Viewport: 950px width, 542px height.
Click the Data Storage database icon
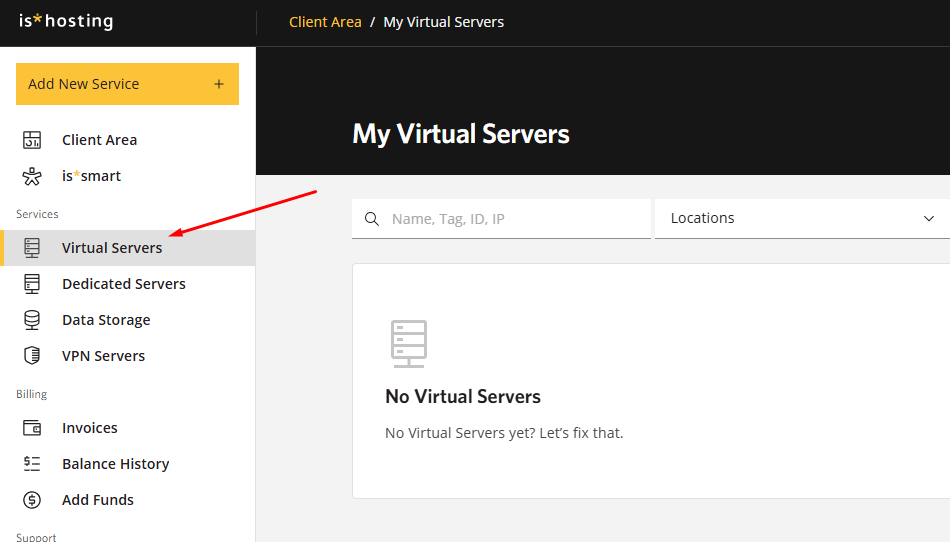[x=32, y=320]
